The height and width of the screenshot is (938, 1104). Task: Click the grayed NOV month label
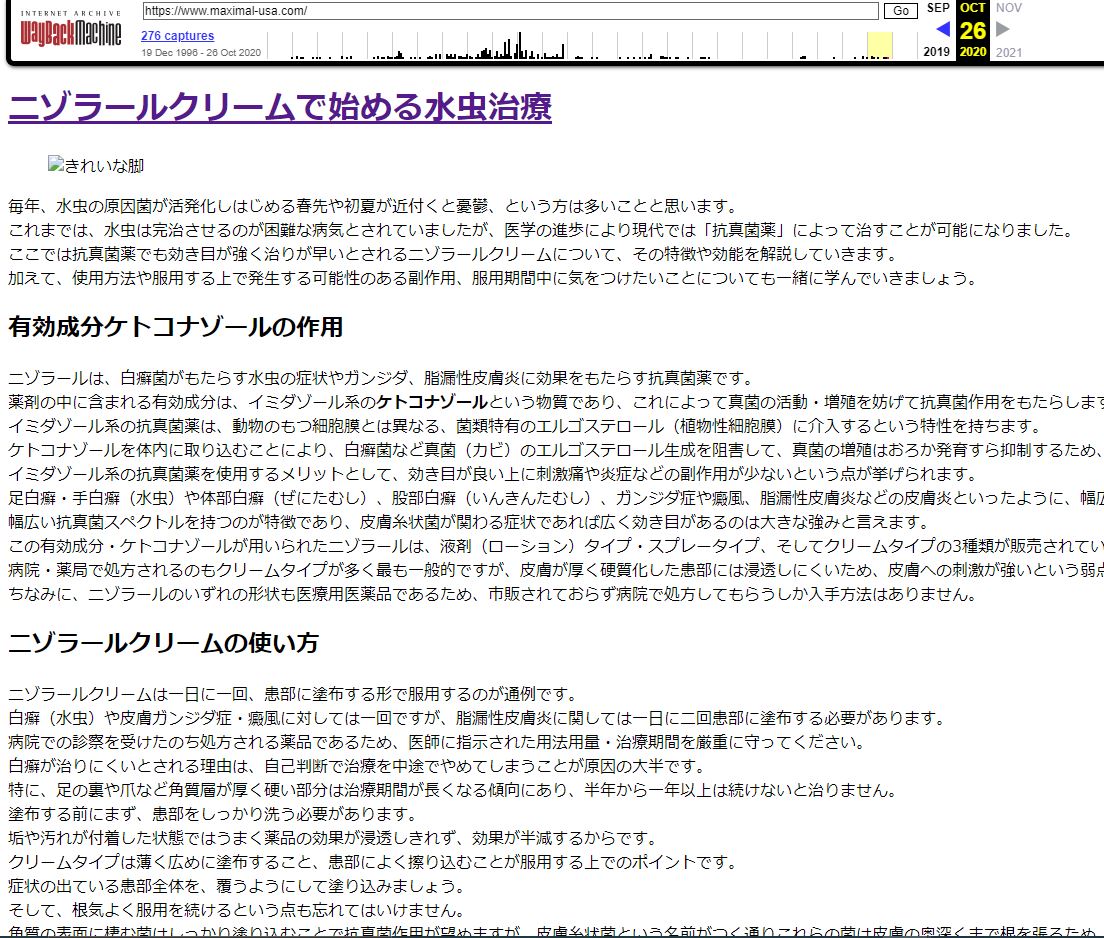[x=1008, y=8]
